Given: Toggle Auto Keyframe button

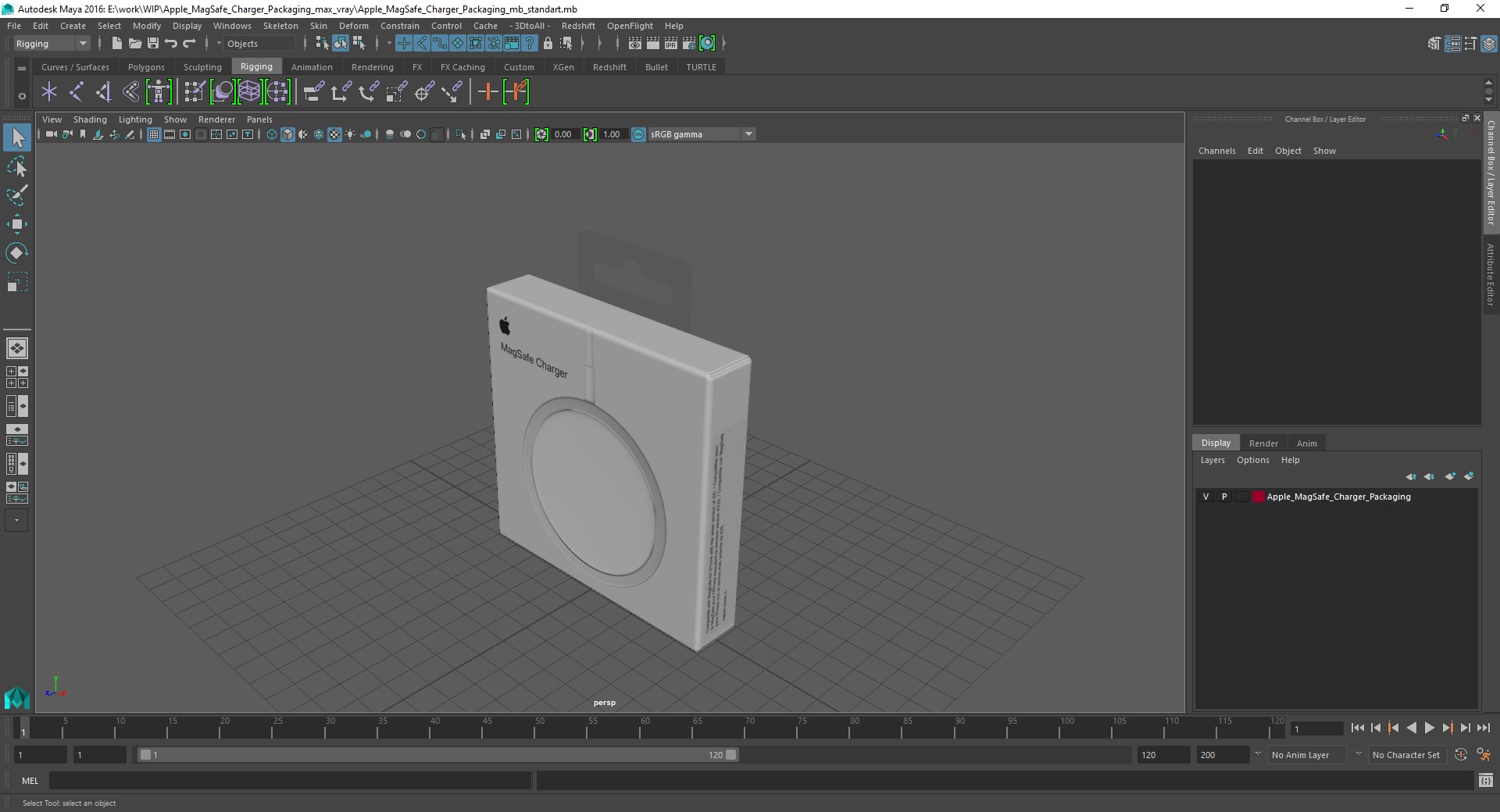Looking at the screenshot, I should point(1460,755).
